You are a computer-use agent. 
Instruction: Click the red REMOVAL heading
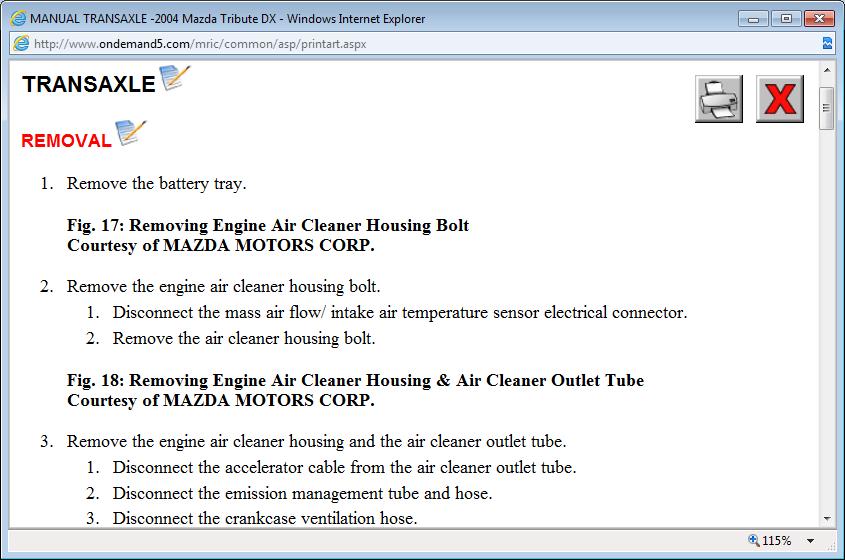[x=66, y=141]
